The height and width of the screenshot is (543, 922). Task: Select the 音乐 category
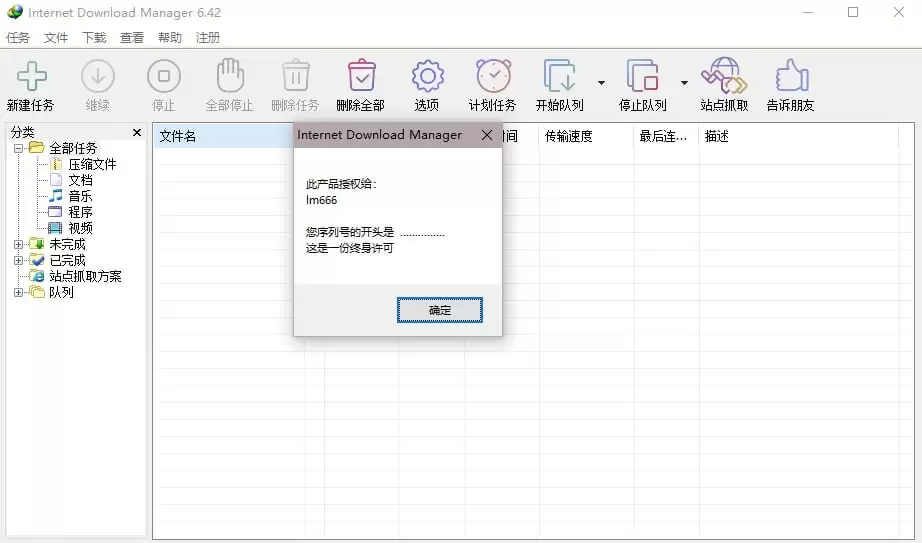pos(81,196)
